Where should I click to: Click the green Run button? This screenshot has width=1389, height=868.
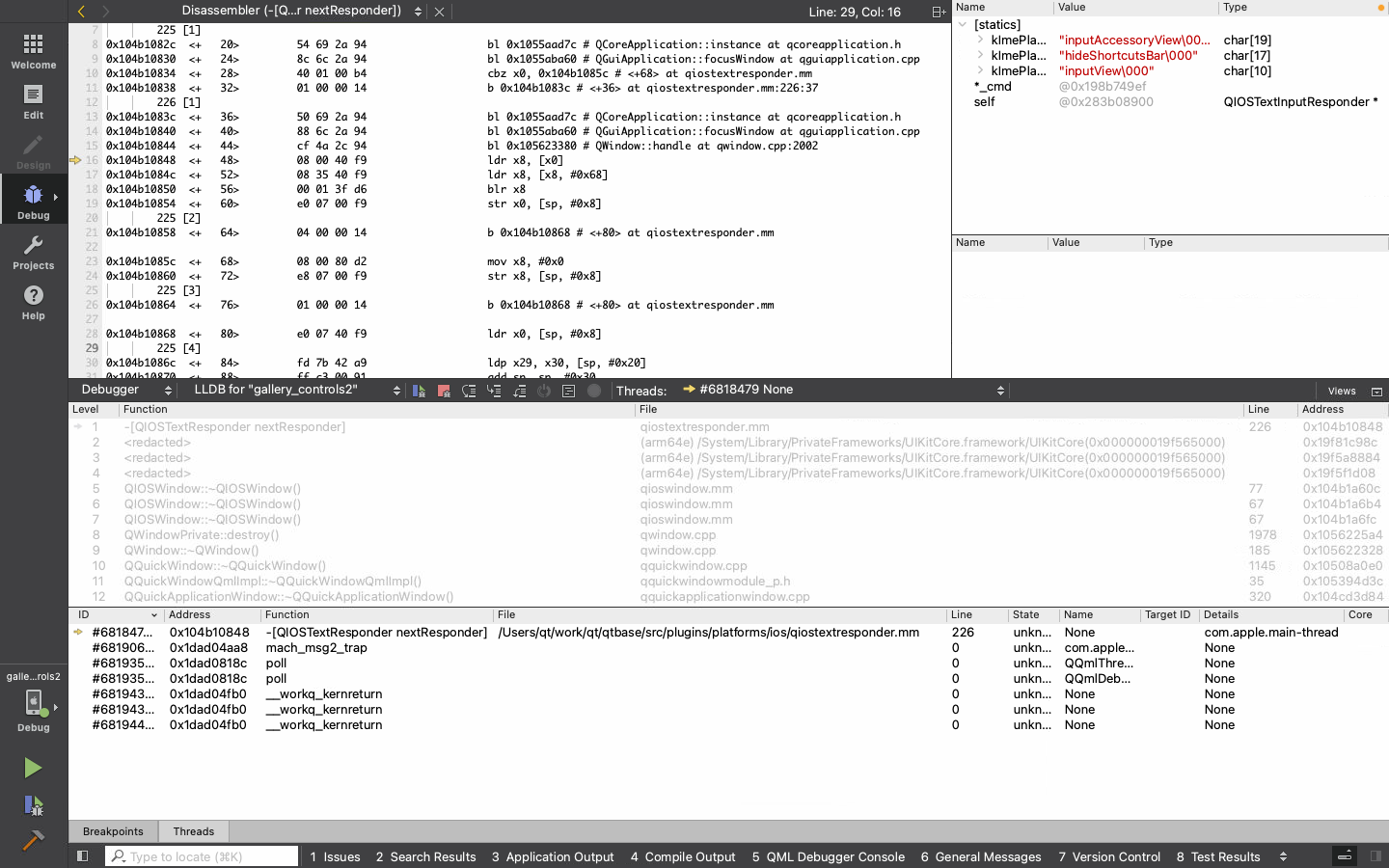pos(33,768)
